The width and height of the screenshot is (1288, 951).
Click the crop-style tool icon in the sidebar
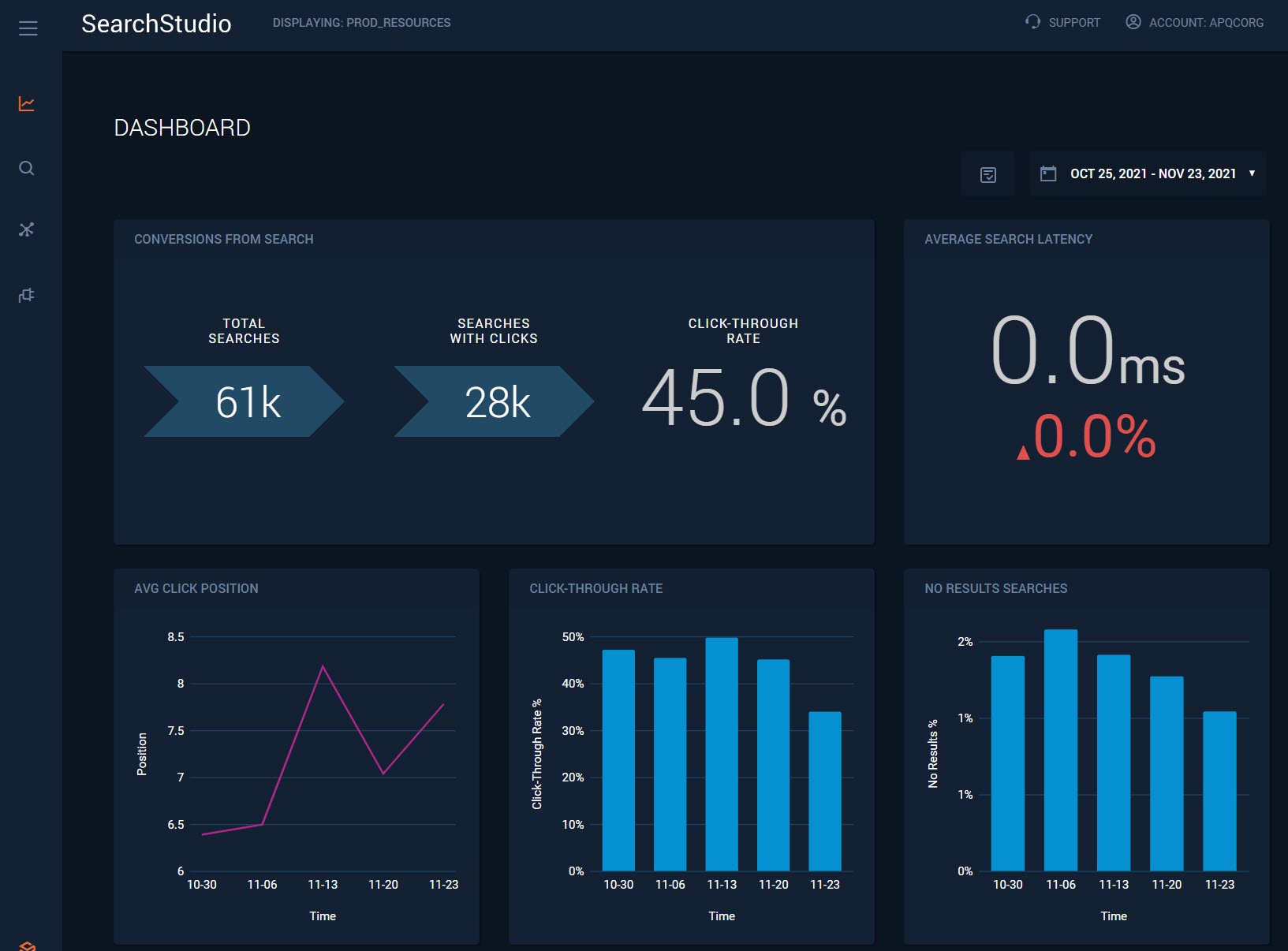click(27, 294)
